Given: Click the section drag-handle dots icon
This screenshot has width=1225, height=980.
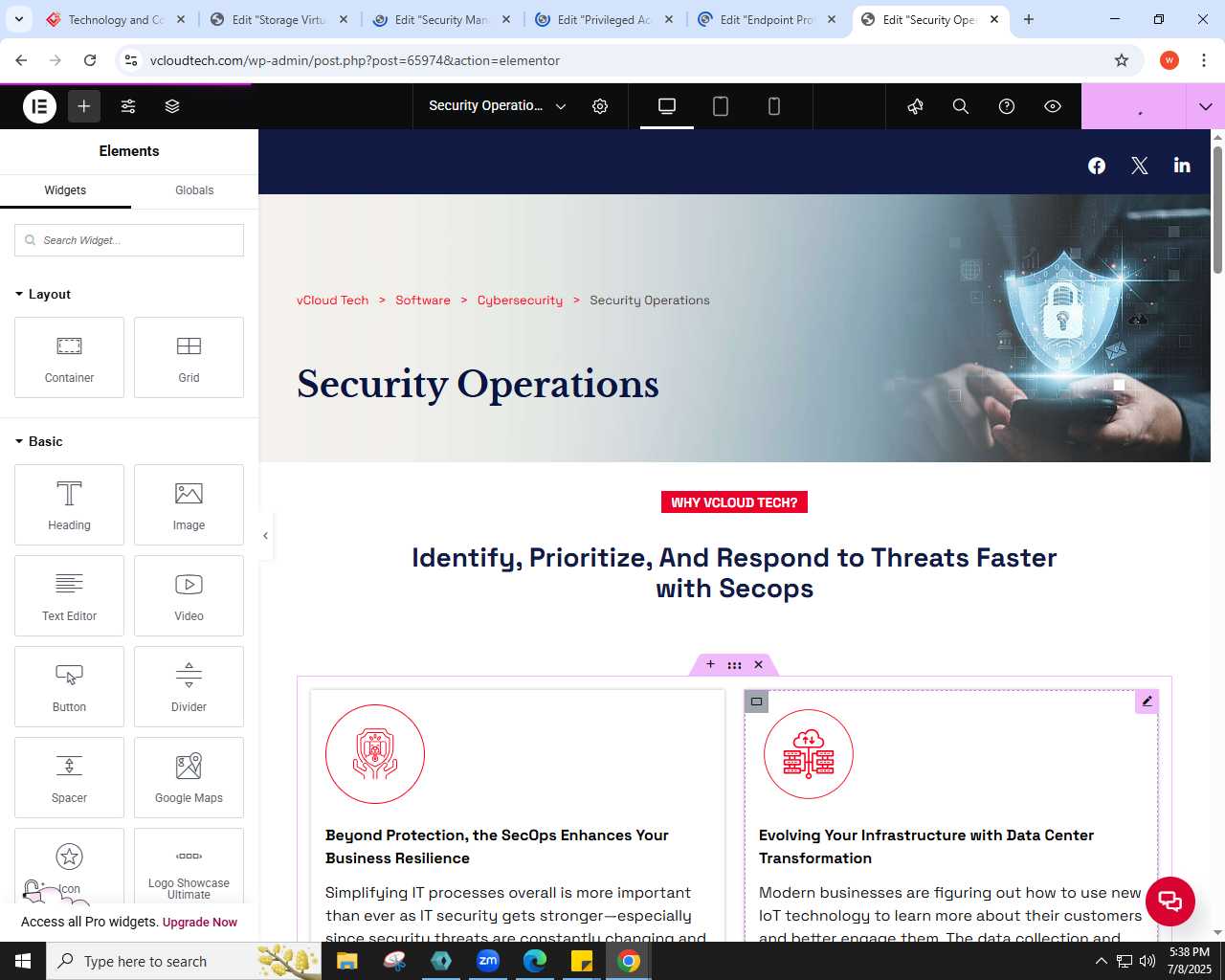Looking at the screenshot, I should (x=734, y=664).
